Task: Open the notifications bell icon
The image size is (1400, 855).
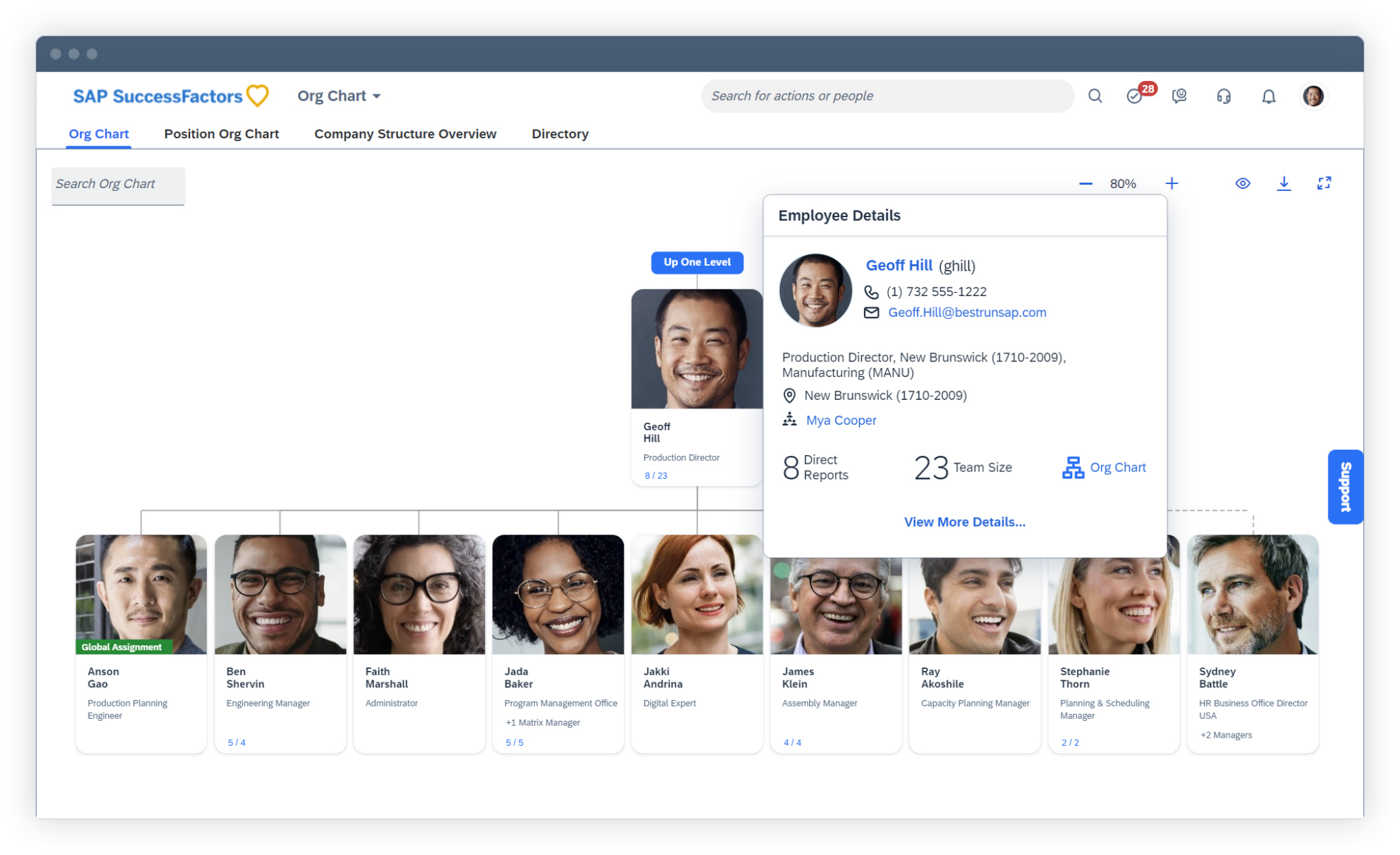Action: click(1268, 96)
